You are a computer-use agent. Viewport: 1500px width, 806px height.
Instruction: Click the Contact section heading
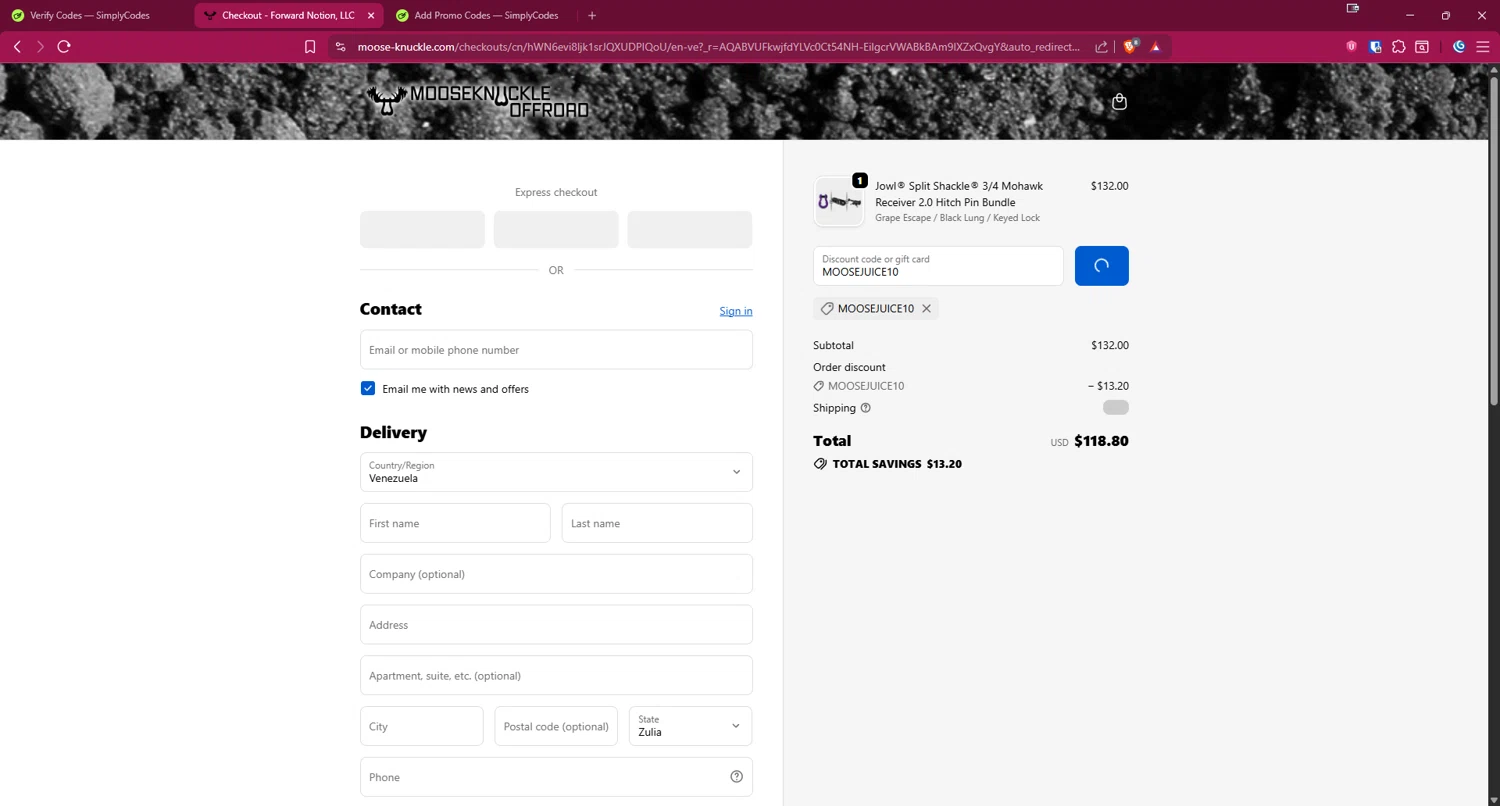pyautogui.click(x=391, y=309)
